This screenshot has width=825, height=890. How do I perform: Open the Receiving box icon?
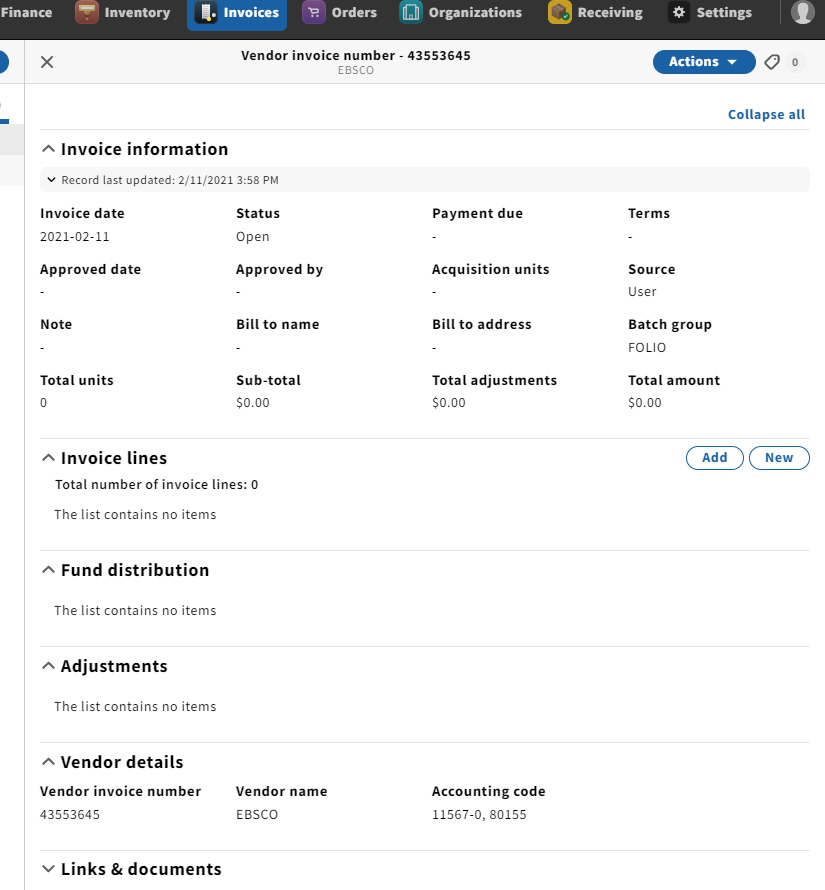(559, 12)
